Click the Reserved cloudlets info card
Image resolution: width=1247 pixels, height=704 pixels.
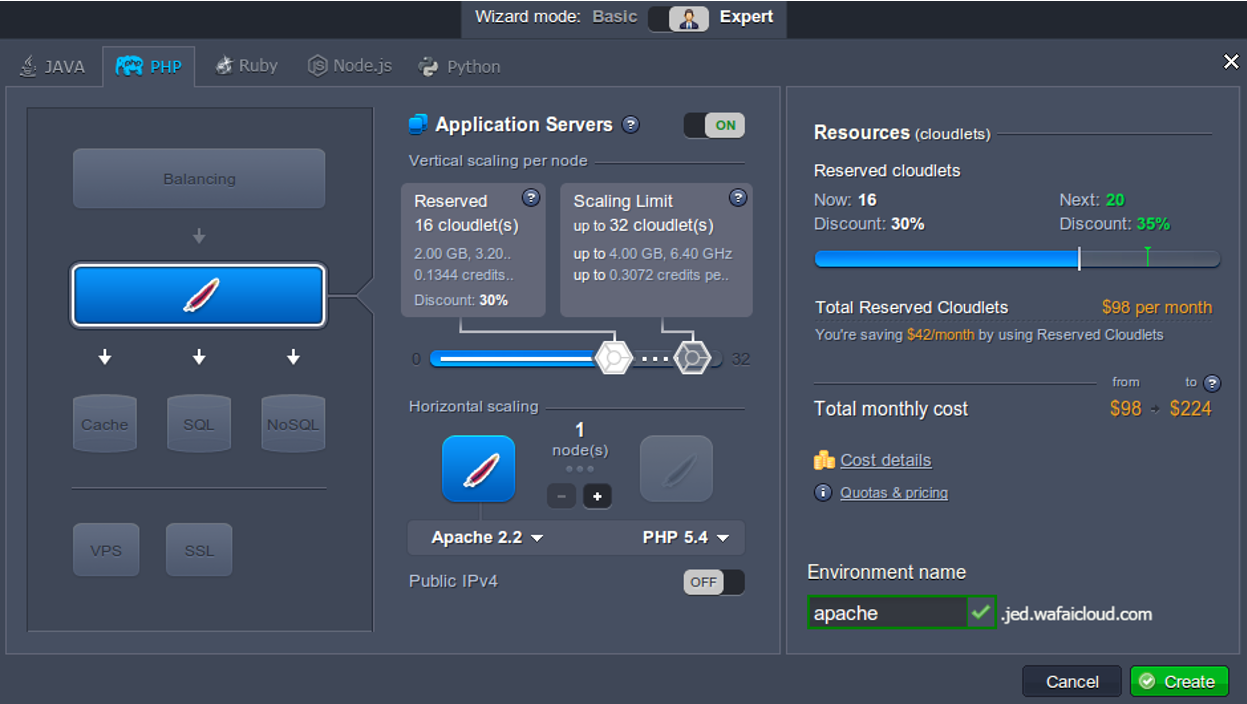(x=473, y=250)
